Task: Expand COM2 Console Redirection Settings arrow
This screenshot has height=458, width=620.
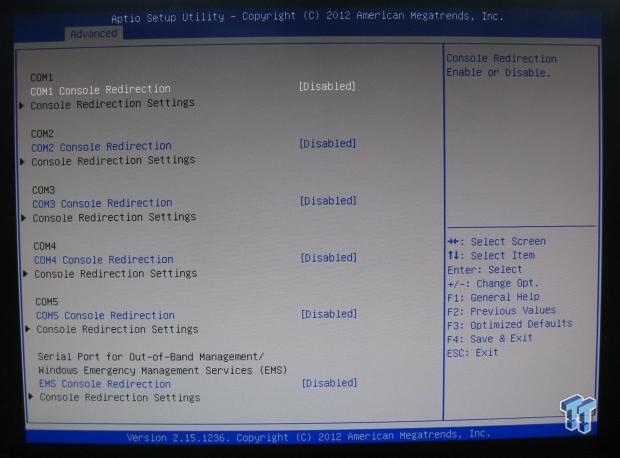Action: click(23, 162)
